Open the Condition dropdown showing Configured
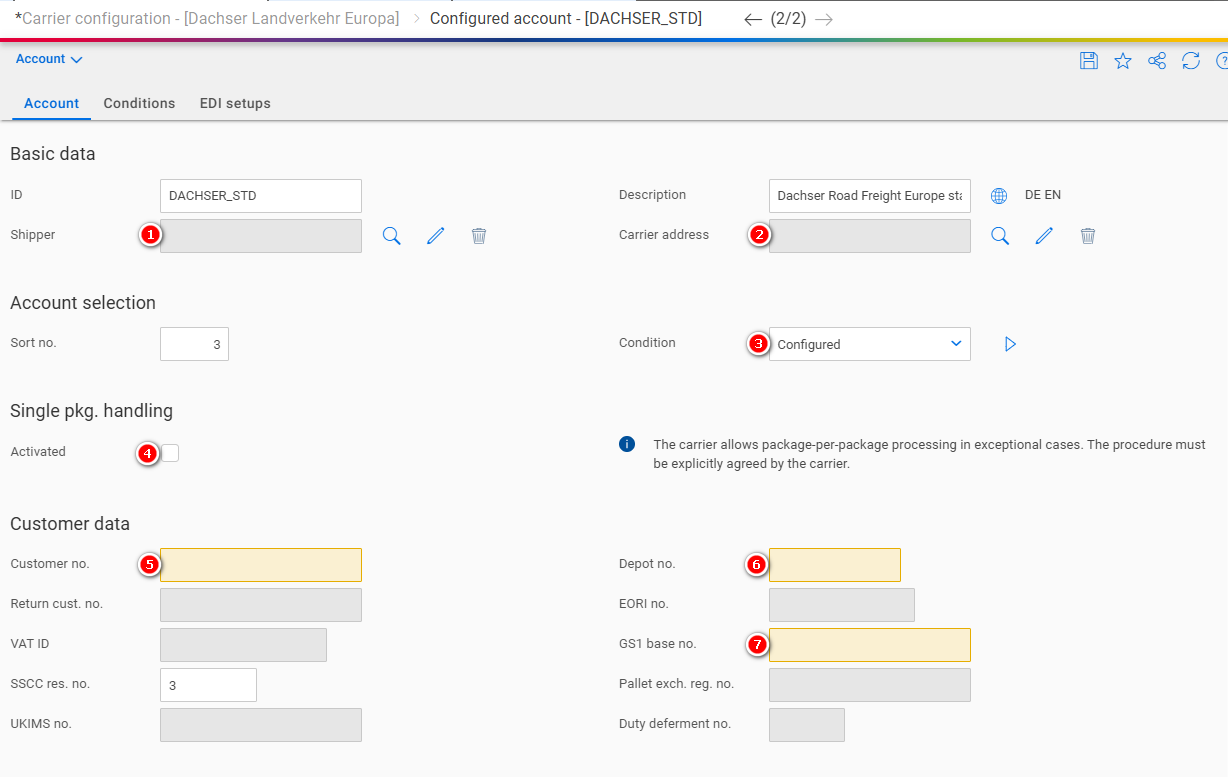Viewport: 1228px width, 777px height. (x=870, y=344)
